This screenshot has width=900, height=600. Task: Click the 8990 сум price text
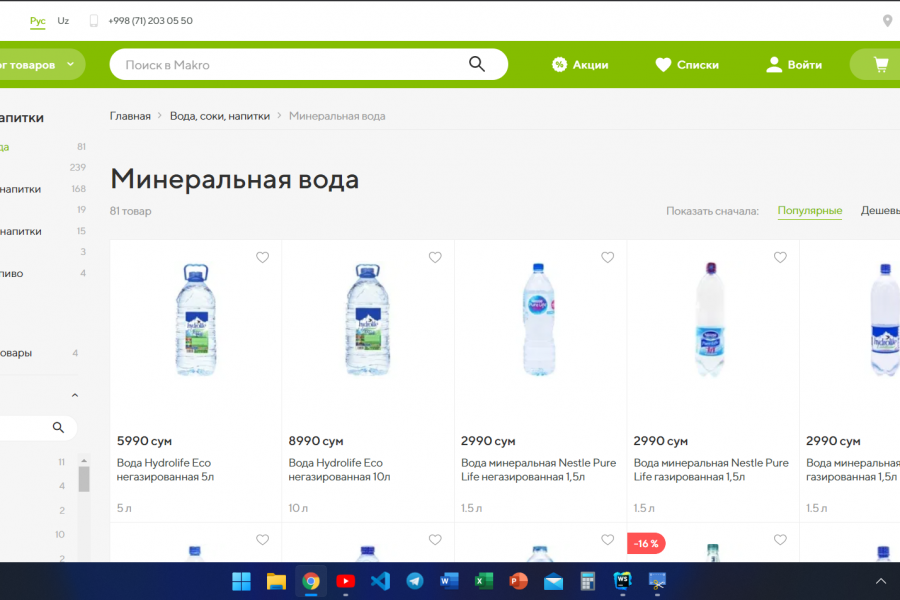[316, 441]
